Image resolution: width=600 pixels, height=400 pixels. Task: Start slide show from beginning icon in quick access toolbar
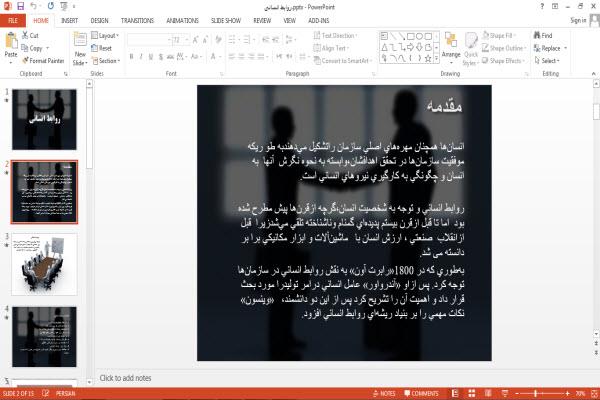point(64,6)
